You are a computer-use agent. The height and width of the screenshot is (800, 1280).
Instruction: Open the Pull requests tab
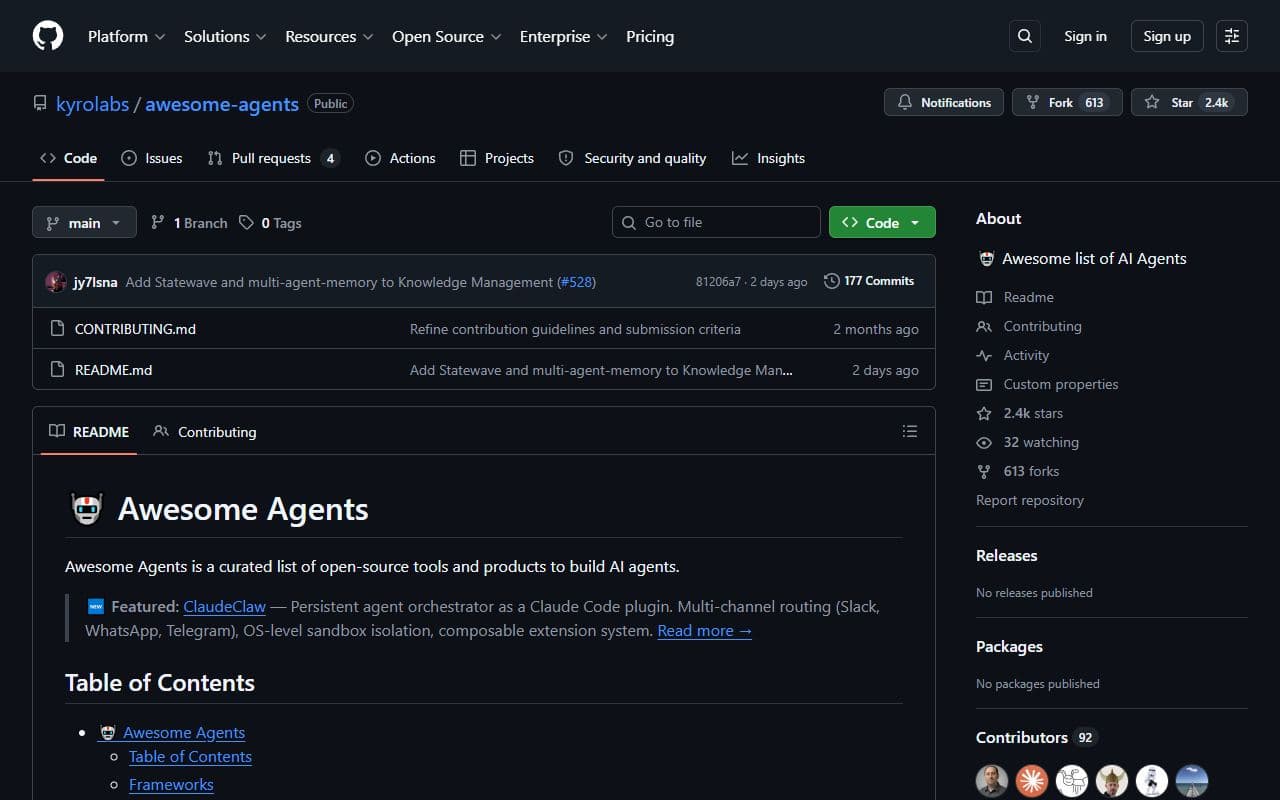click(x=273, y=158)
